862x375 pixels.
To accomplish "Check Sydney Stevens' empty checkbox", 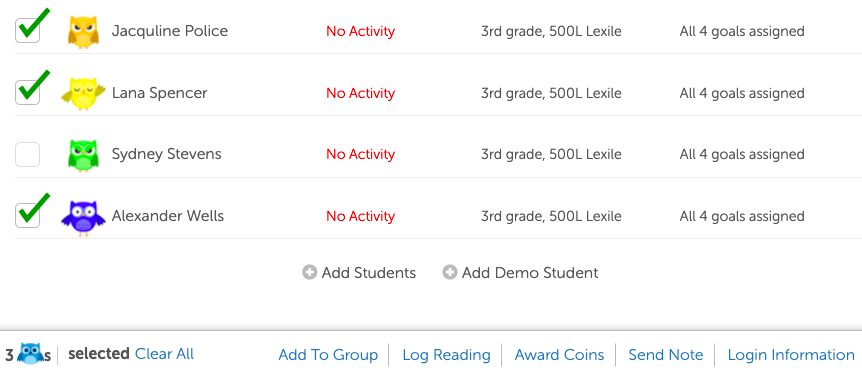I will click(27, 154).
